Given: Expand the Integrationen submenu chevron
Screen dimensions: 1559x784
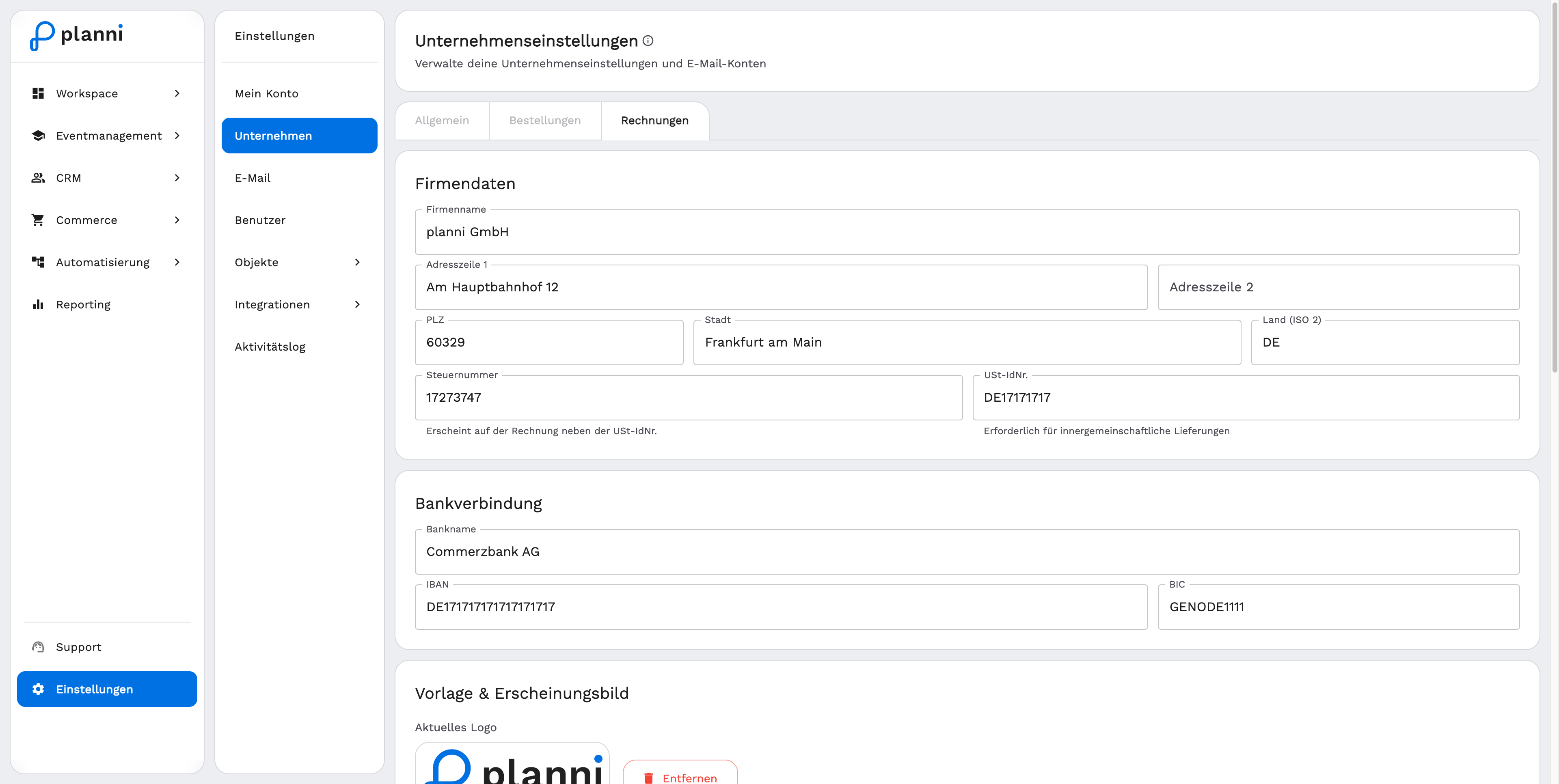Looking at the screenshot, I should [357, 304].
